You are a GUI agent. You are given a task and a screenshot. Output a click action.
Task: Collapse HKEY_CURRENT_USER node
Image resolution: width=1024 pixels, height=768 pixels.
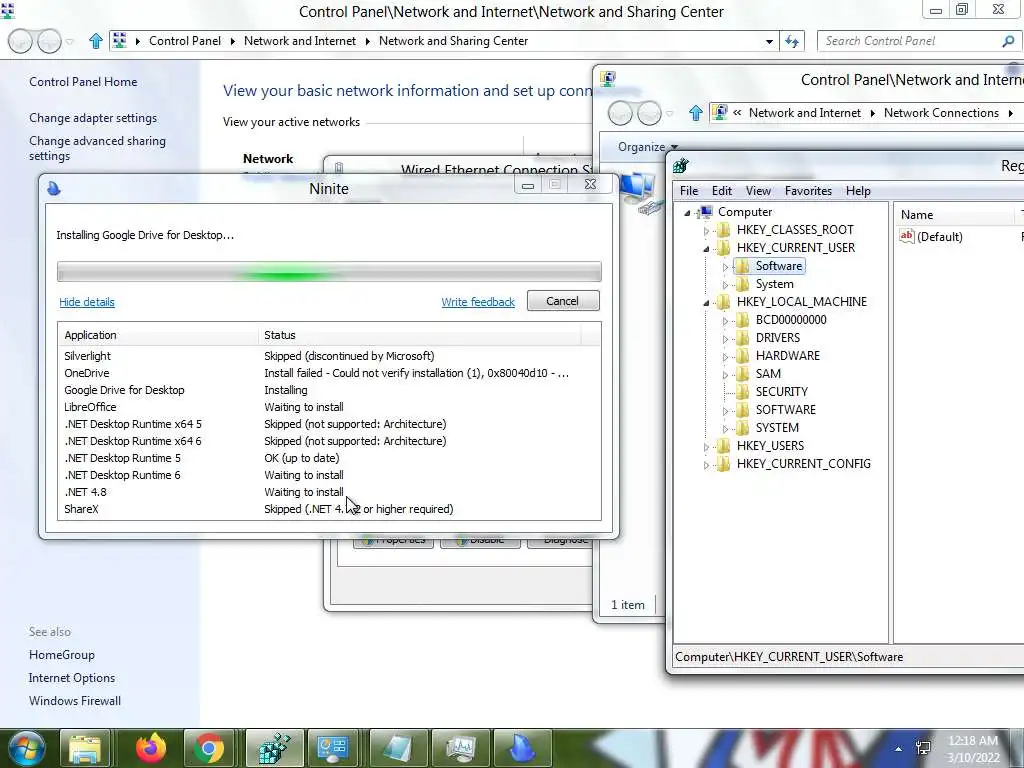tap(706, 249)
